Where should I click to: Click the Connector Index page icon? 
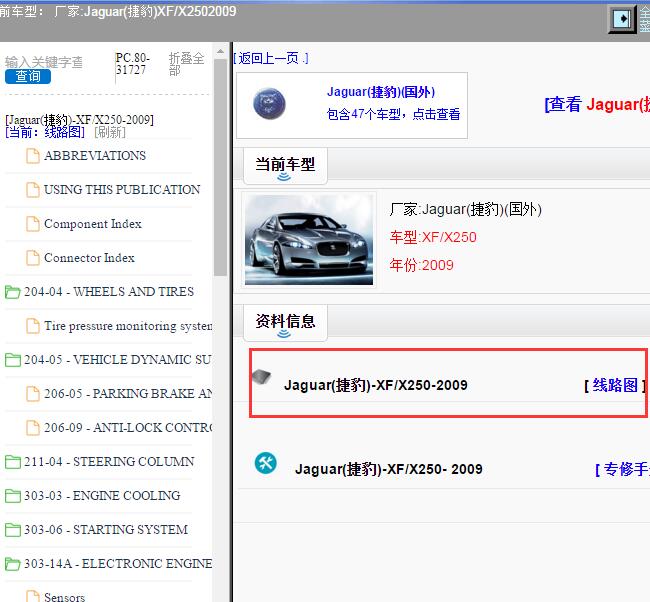click(x=33, y=258)
